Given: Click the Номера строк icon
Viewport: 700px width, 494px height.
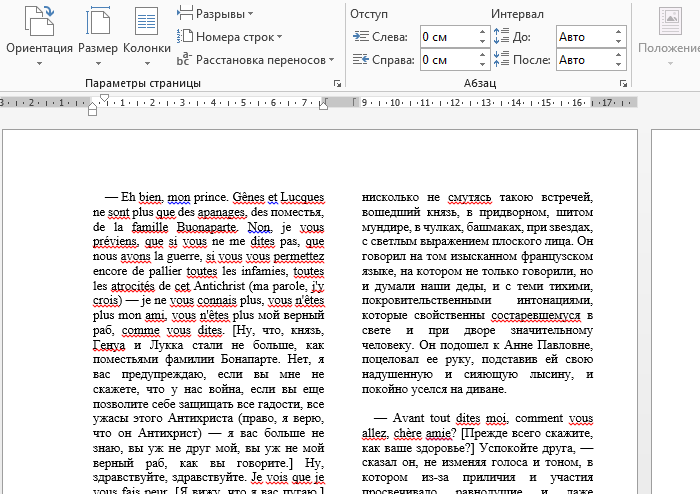Looking at the screenshot, I should coord(185,36).
